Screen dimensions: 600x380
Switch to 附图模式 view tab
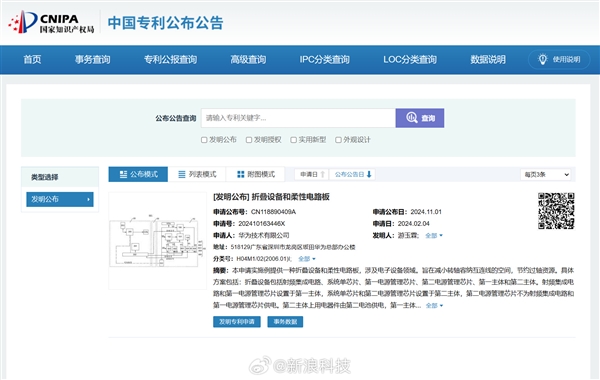click(255, 175)
